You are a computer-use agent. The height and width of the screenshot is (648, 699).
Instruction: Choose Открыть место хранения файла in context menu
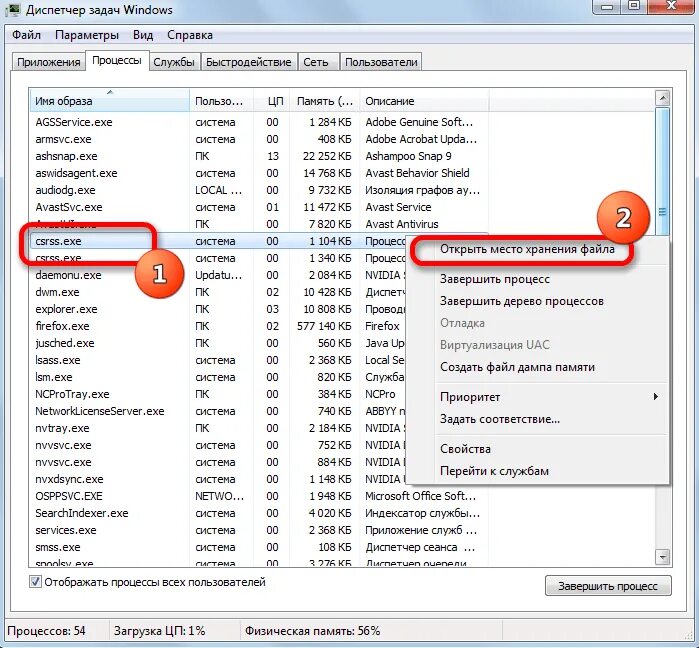pyautogui.click(x=527, y=249)
